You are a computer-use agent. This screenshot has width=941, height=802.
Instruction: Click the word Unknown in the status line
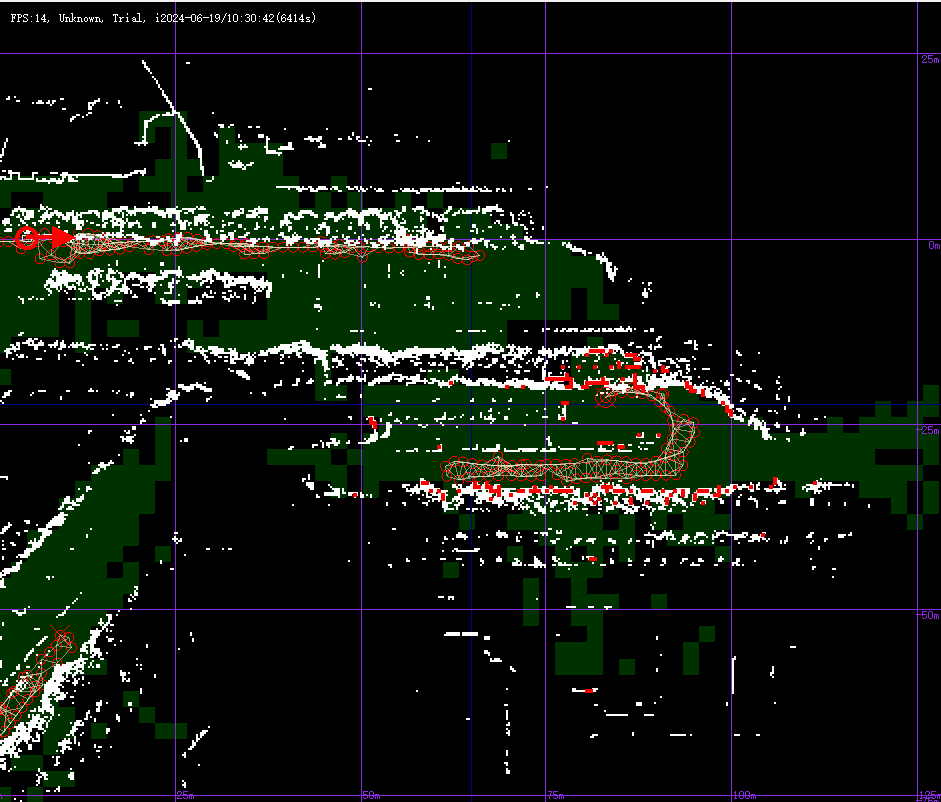pos(81,18)
